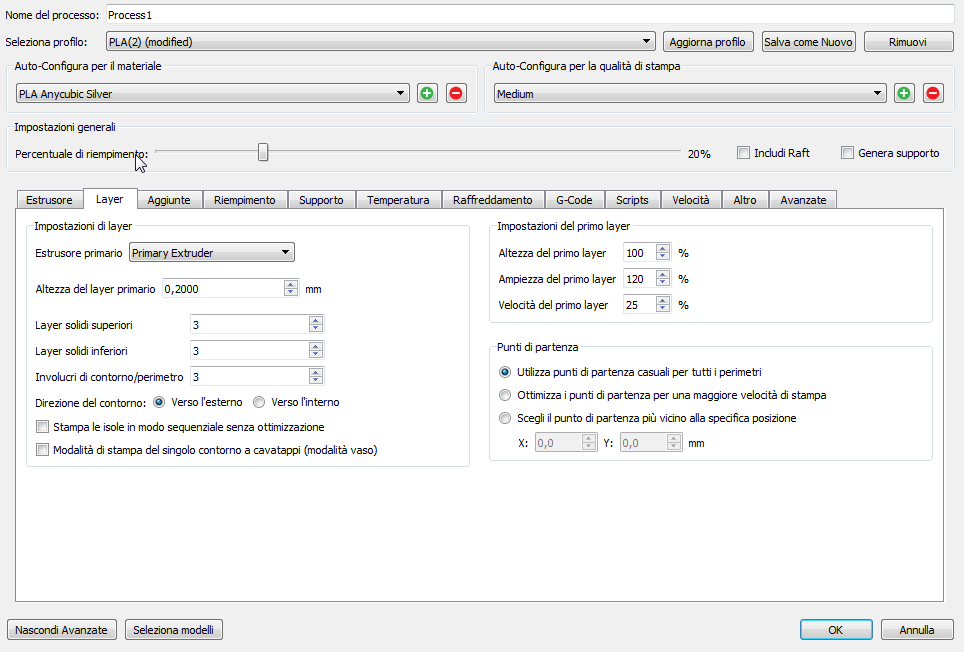Enable Includi Raft checkbox
The width and height of the screenshot is (964, 652).
pyautogui.click(x=743, y=153)
